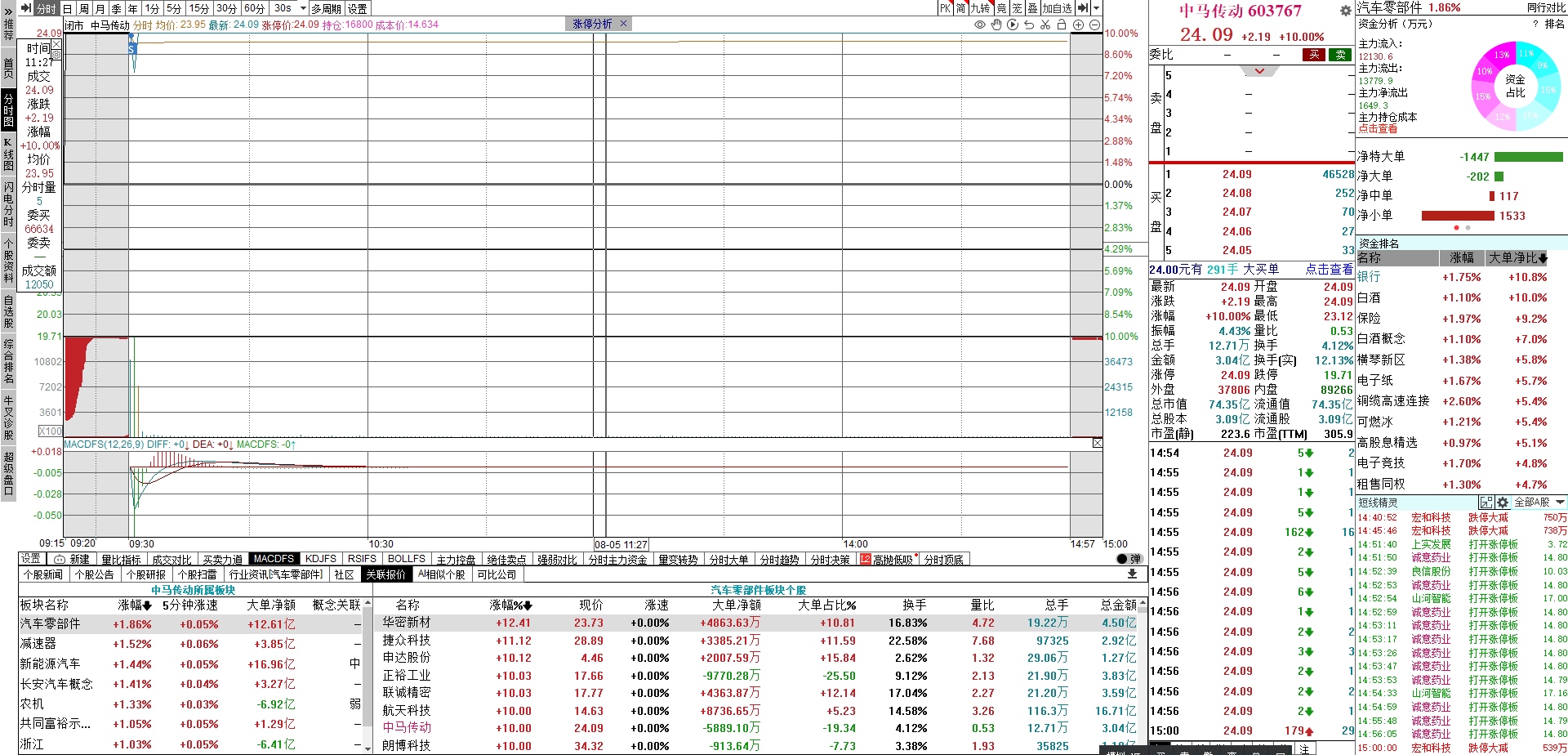Select the KDJFS indicator tab
Viewport: 1568px width, 755px height.
coord(321,559)
